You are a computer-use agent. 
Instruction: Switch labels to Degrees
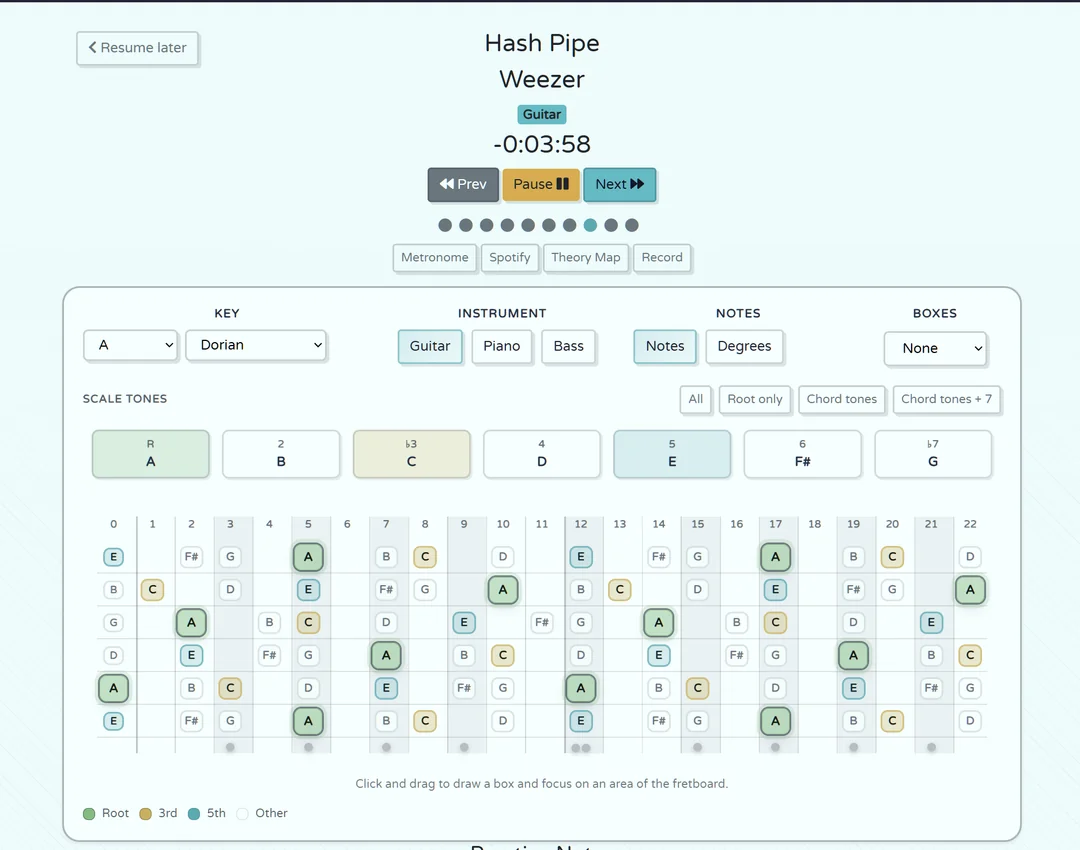pos(744,346)
